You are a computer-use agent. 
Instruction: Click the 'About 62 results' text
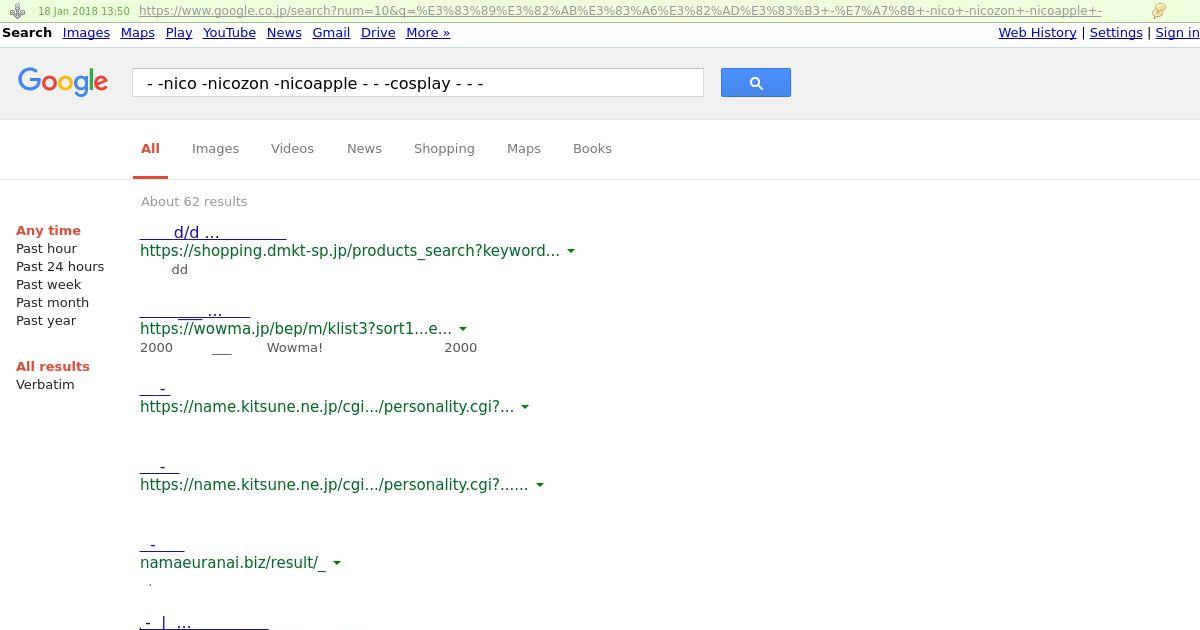(x=194, y=202)
